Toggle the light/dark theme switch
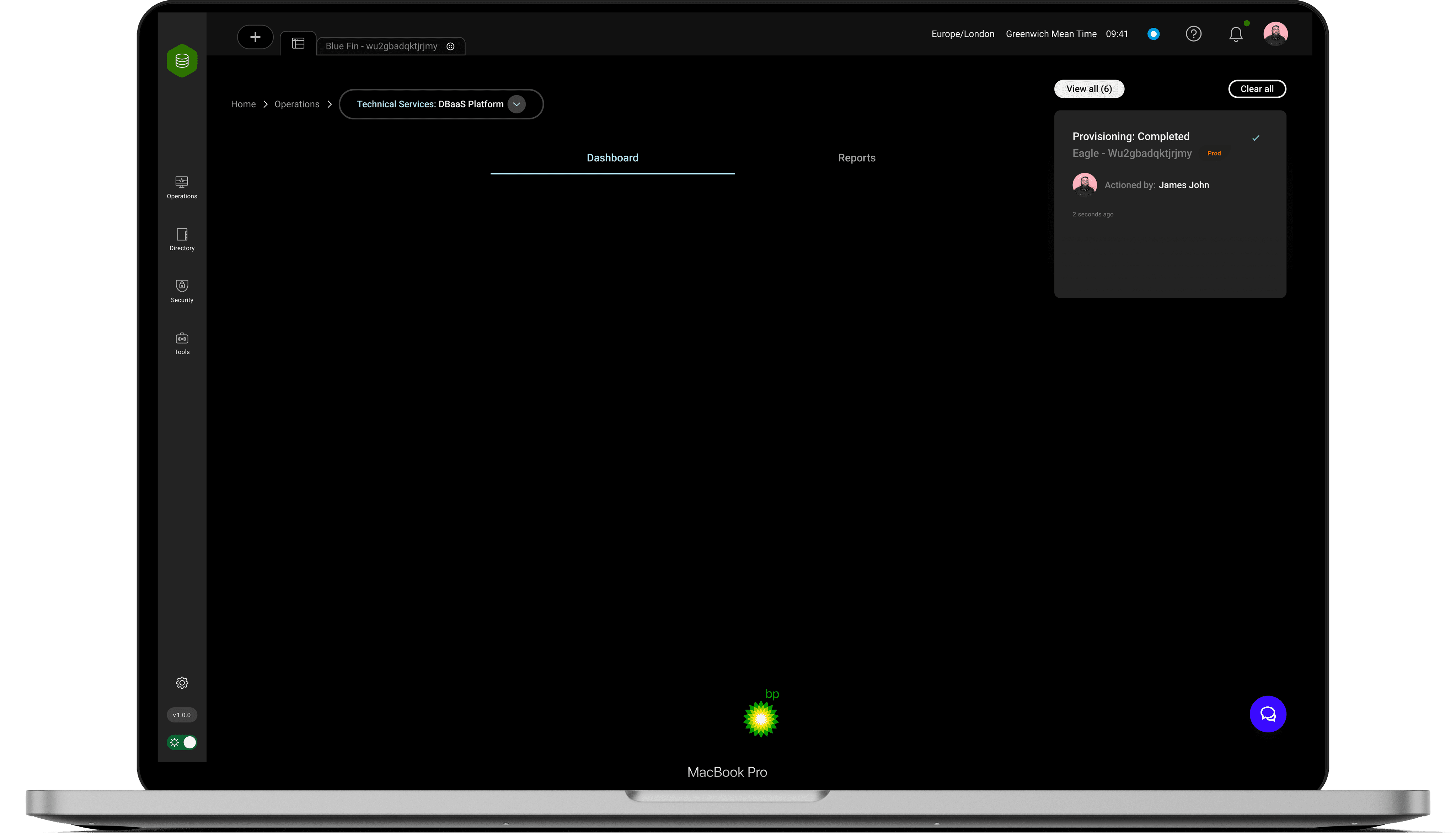Image resolution: width=1456 pixels, height=834 pixels. click(182, 742)
